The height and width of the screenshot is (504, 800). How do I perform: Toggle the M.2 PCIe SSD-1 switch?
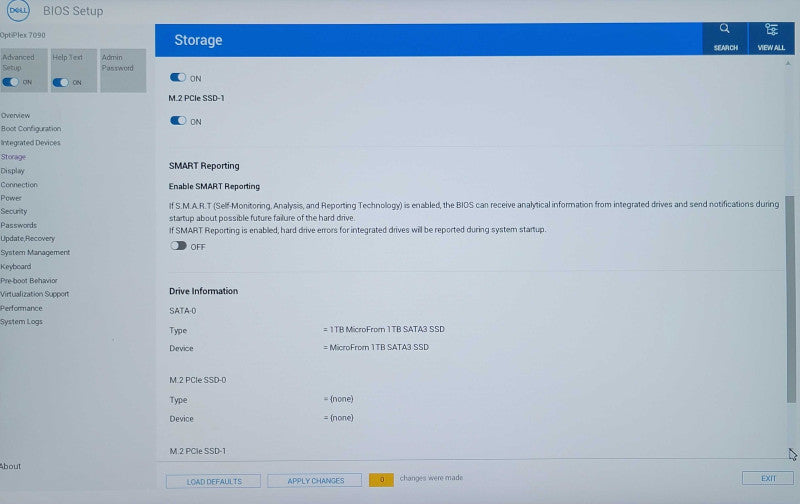tap(178, 121)
